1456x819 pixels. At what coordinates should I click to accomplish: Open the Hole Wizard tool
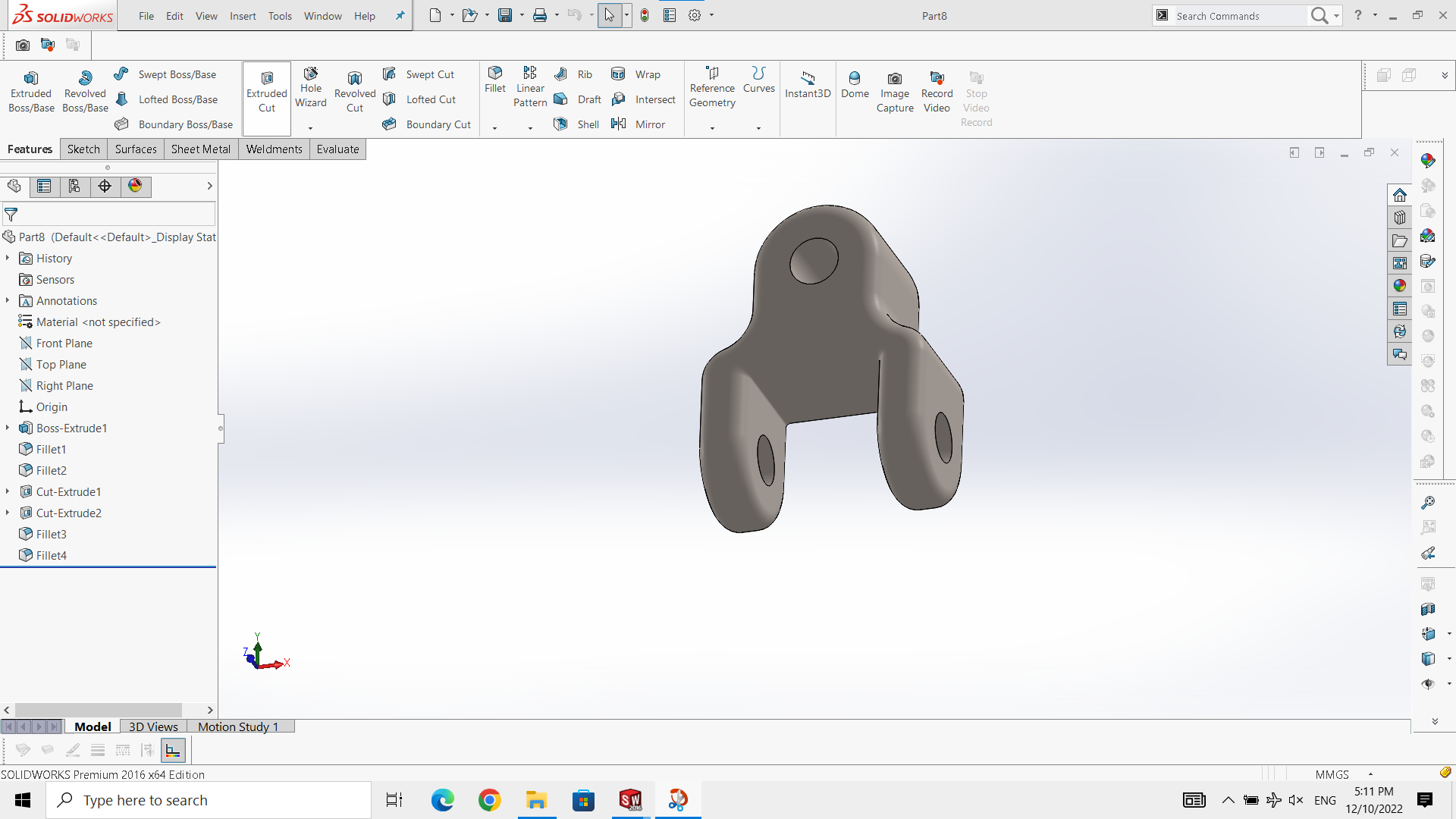311,87
